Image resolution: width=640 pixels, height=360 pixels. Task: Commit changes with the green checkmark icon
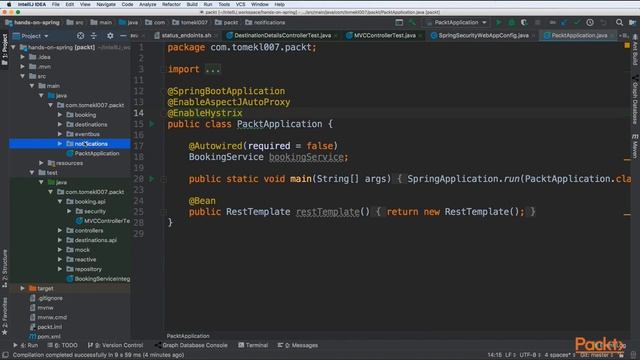point(577,22)
